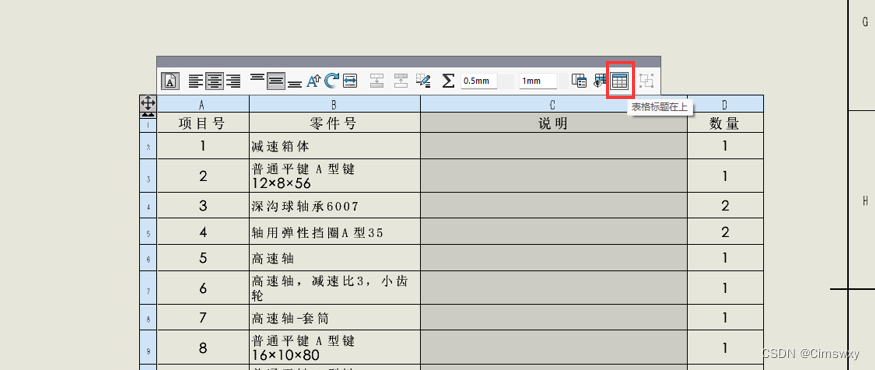Set vertical alignment to middle
Screen dimensions: 875x370
[x=275, y=81]
